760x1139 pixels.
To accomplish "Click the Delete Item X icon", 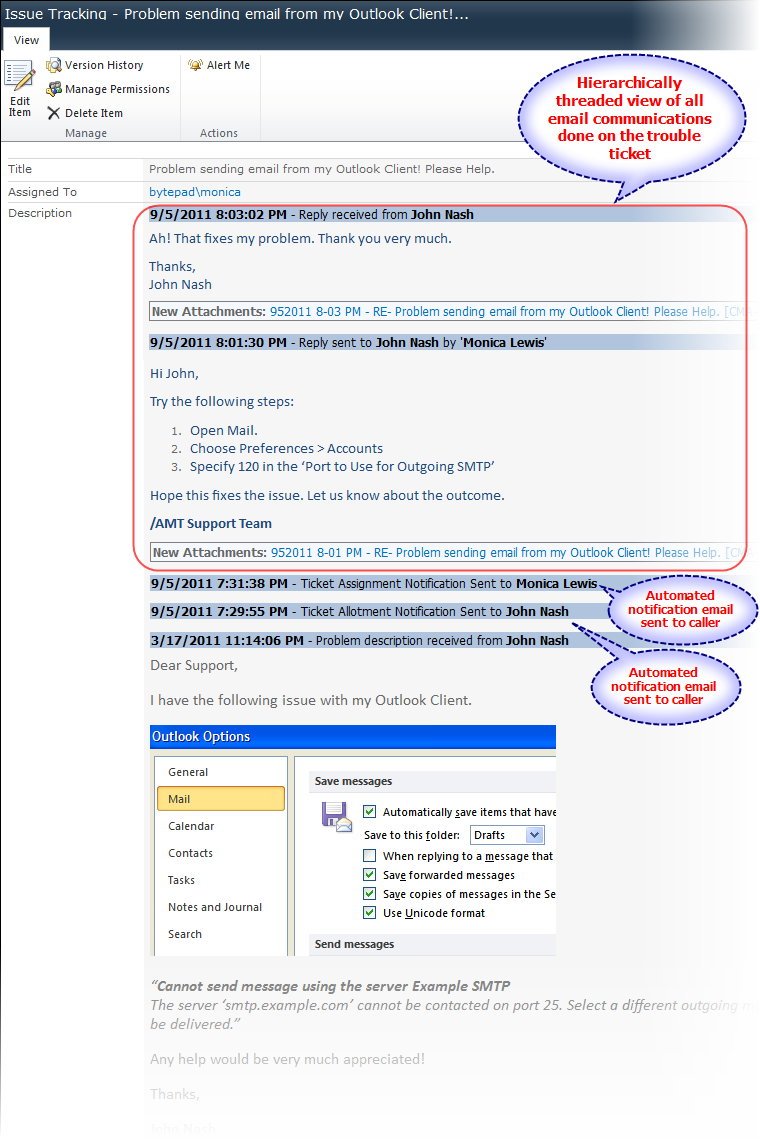I will 54,113.
